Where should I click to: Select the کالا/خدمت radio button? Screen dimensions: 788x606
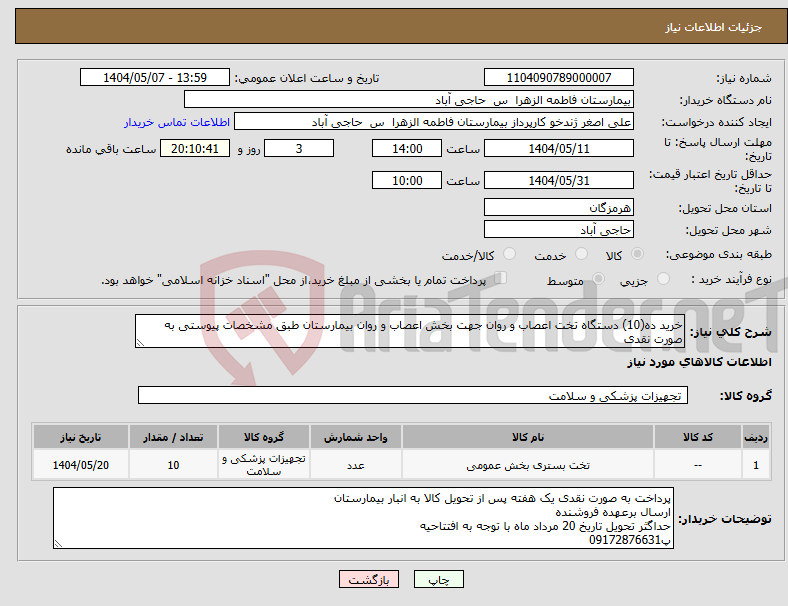pyautogui.click(x=509, y=254)
